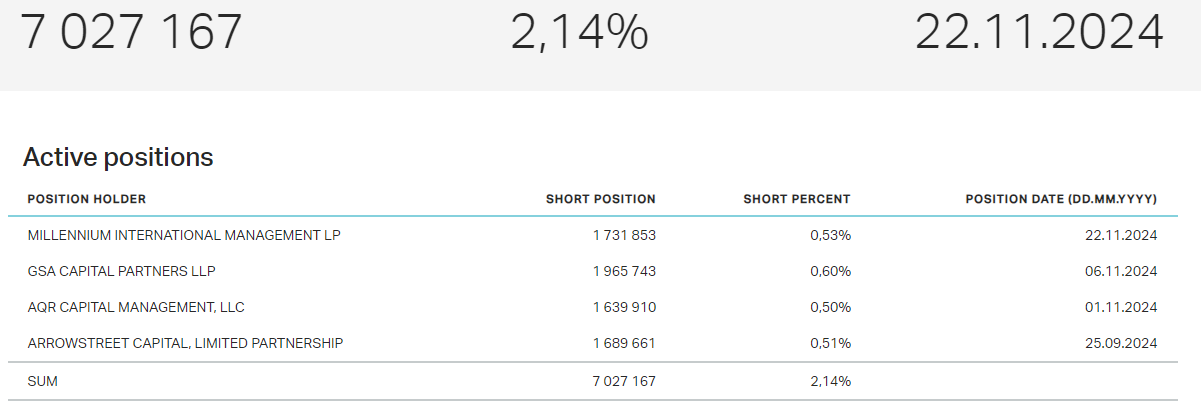Select the 1 731 853 short position value
This screenshot has height=417, width=1201.
point(624,235)
